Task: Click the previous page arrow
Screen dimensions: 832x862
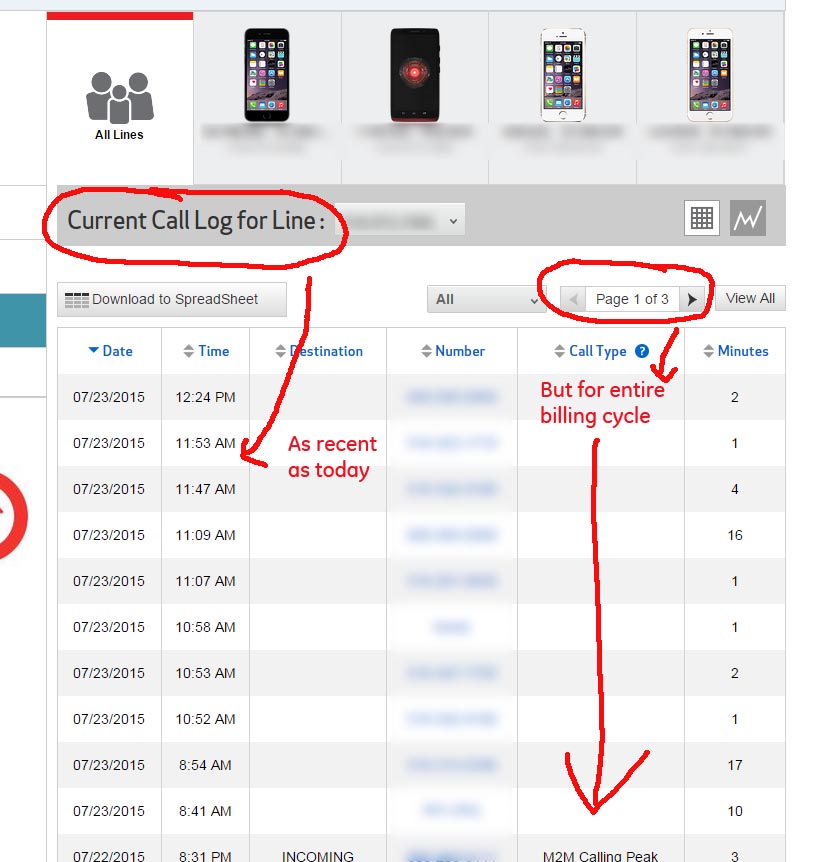Action: [x=573, y=299]
